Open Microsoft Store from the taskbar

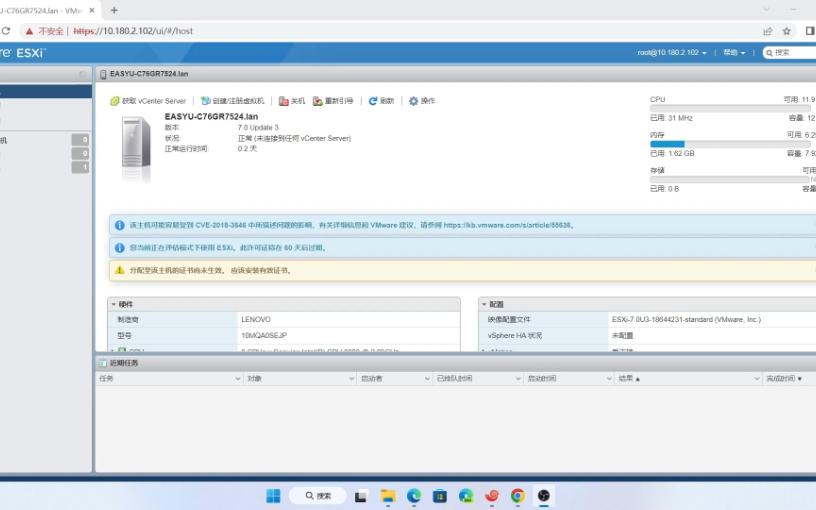(440, 496)
